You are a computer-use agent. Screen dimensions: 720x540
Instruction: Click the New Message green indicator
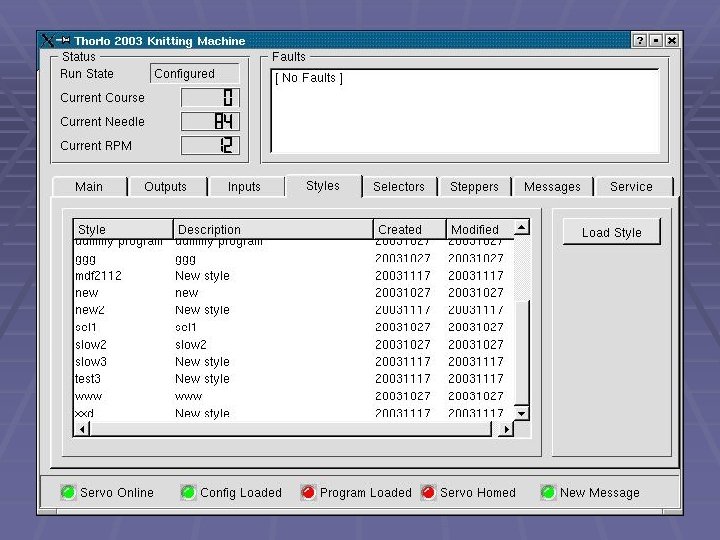click(548, 493)
